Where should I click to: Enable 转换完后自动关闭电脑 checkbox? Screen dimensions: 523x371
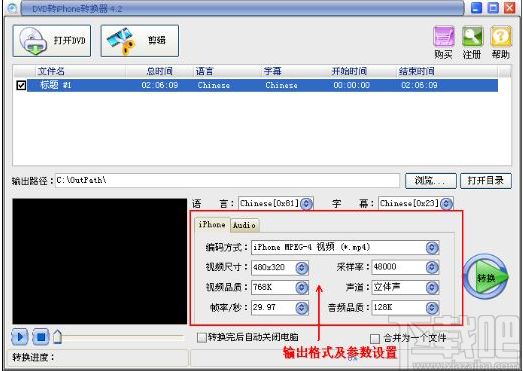pos(201,338)
